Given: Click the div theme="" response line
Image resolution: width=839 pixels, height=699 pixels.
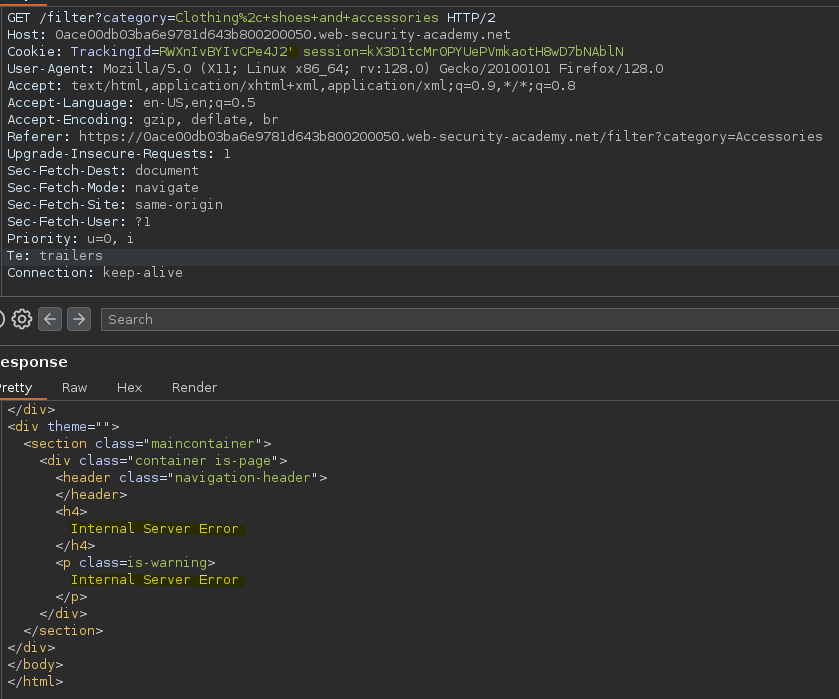Looking at the screenshot, I should pos(63,427).
